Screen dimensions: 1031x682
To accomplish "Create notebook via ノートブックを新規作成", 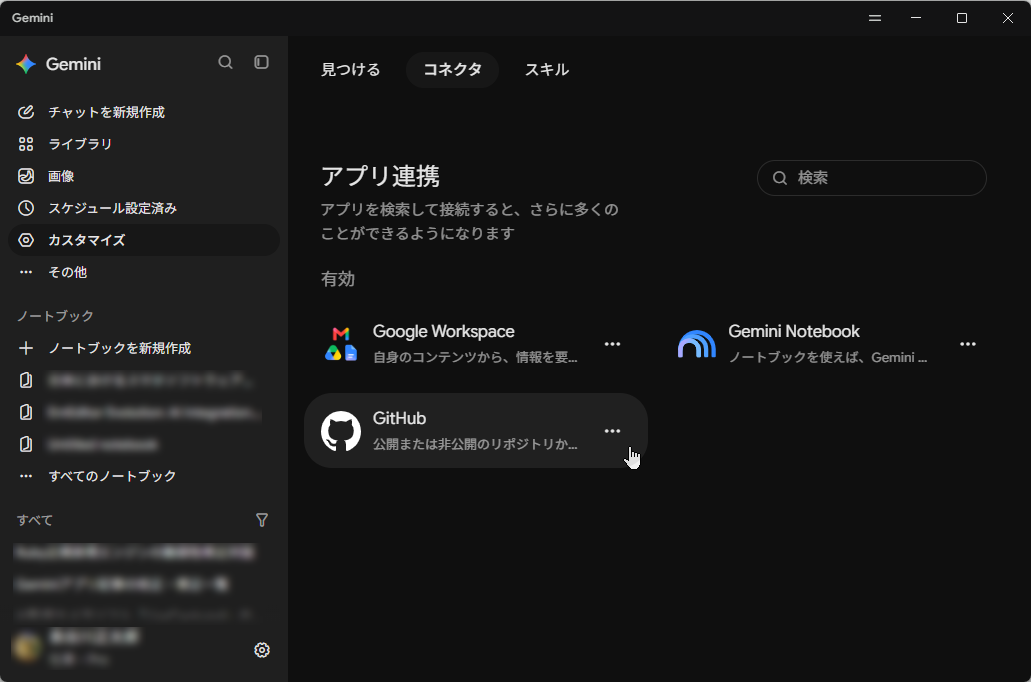I will pos(144,348).
